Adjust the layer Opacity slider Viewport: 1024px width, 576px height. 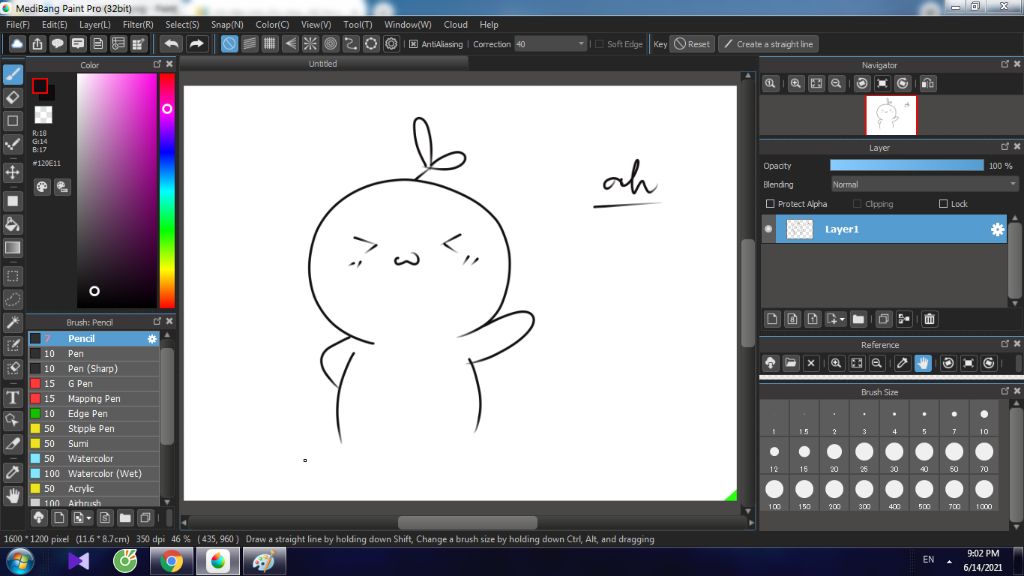pos(906,166)
